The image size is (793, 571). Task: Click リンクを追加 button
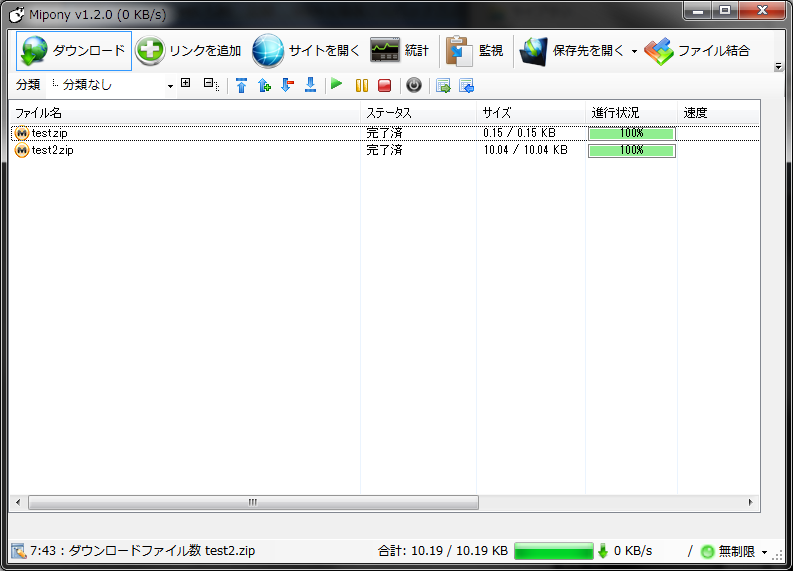[x=189, y=51]
